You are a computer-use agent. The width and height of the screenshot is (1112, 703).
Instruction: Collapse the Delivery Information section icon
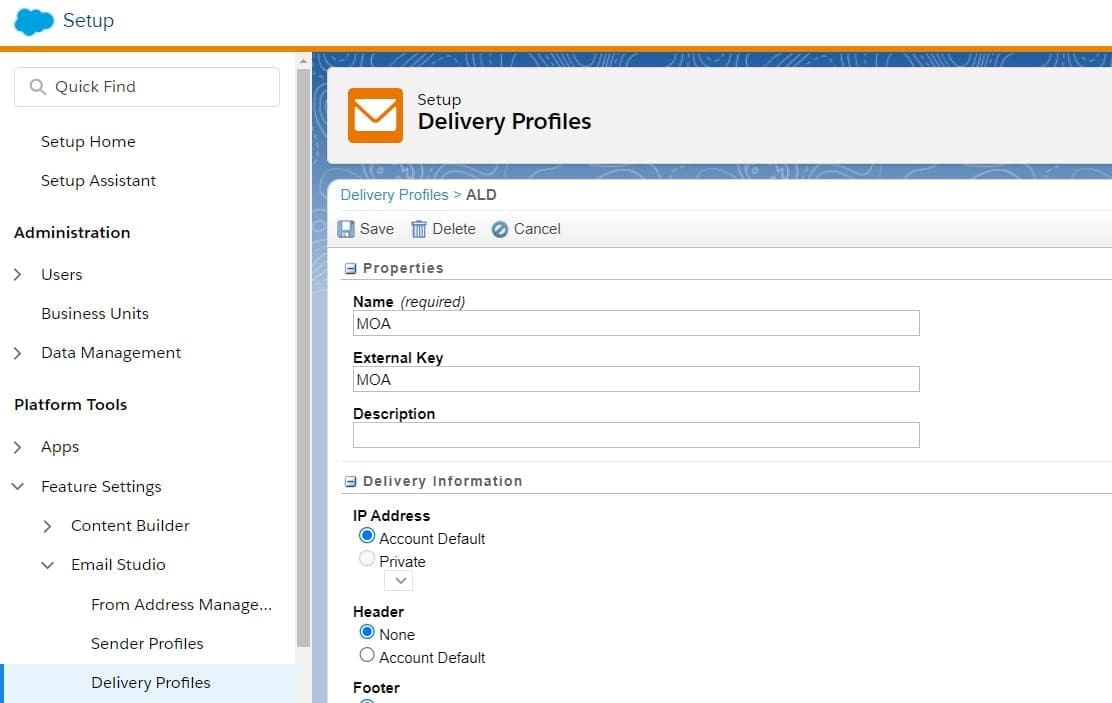[x=351, y=481]
